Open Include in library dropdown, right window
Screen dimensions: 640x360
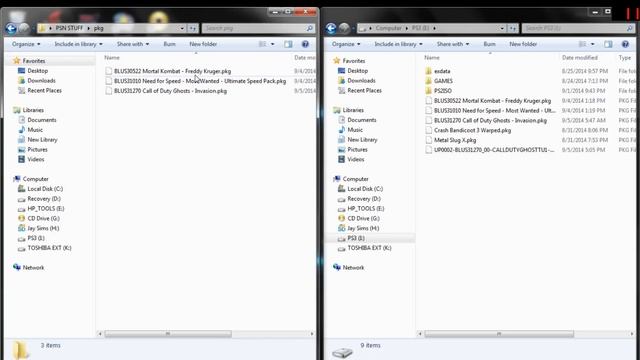(398, 44)
